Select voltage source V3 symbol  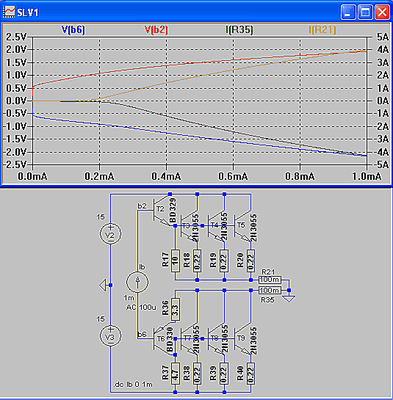click(110, 336)
